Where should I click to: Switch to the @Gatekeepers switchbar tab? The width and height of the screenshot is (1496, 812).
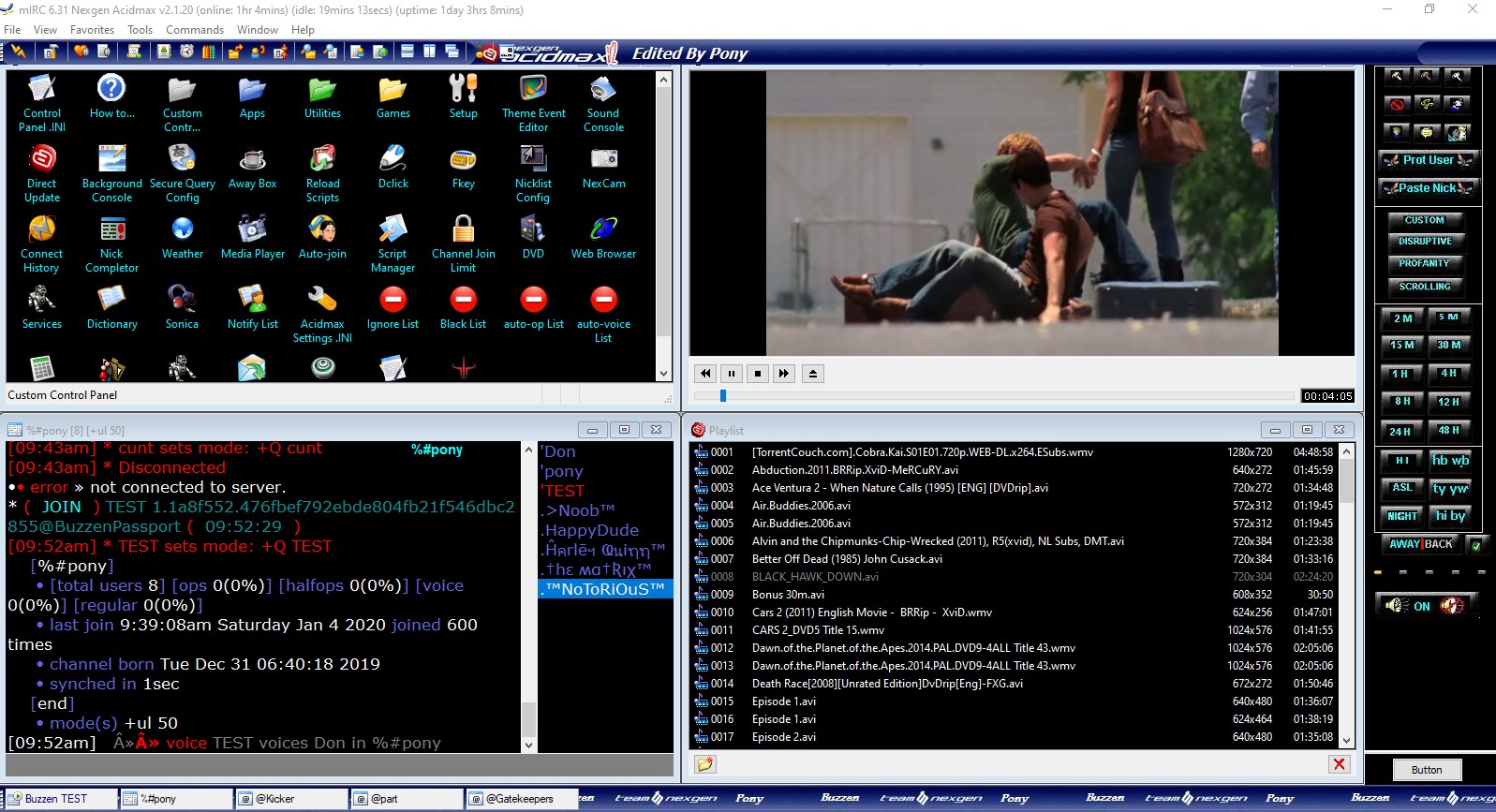(x=521, y=799)
